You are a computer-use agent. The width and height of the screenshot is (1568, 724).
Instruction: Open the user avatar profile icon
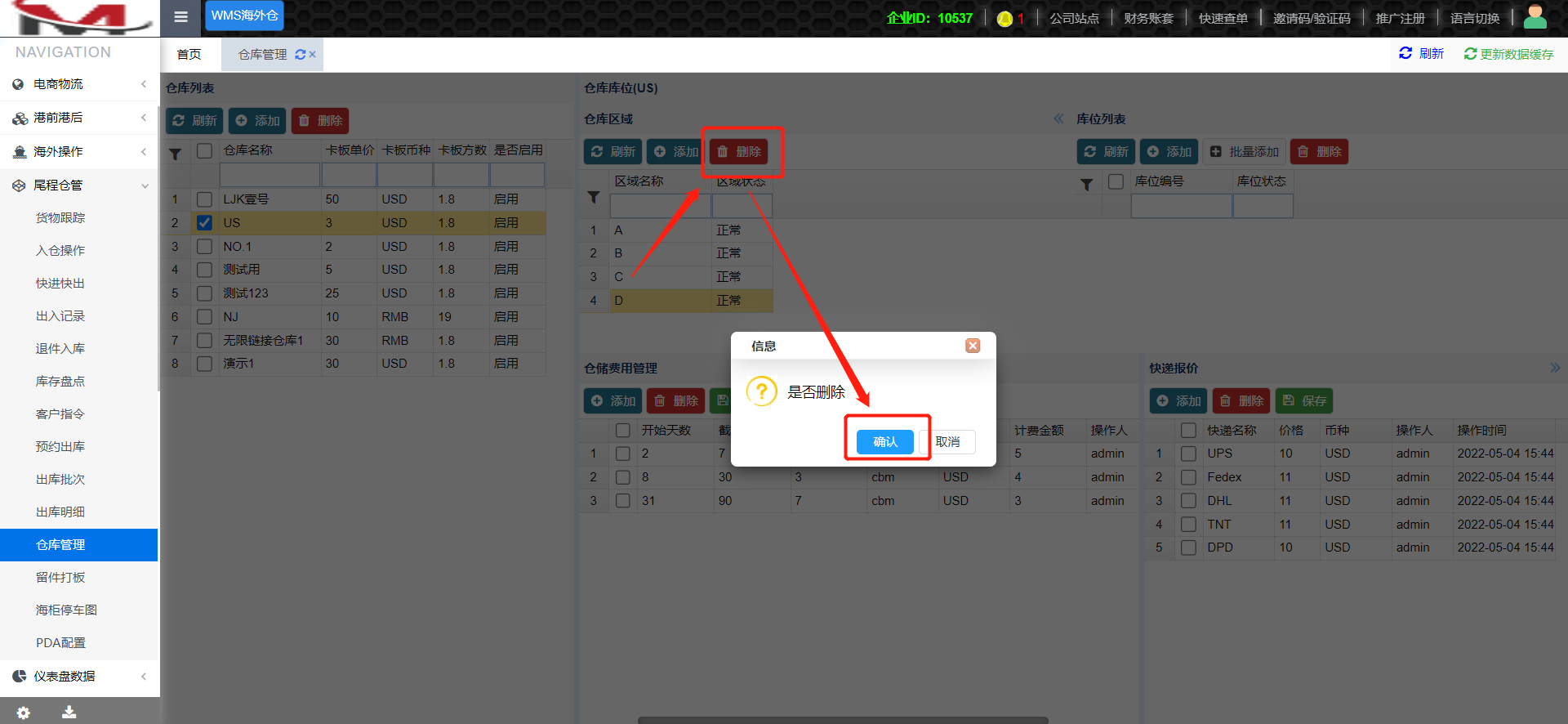1535,16
